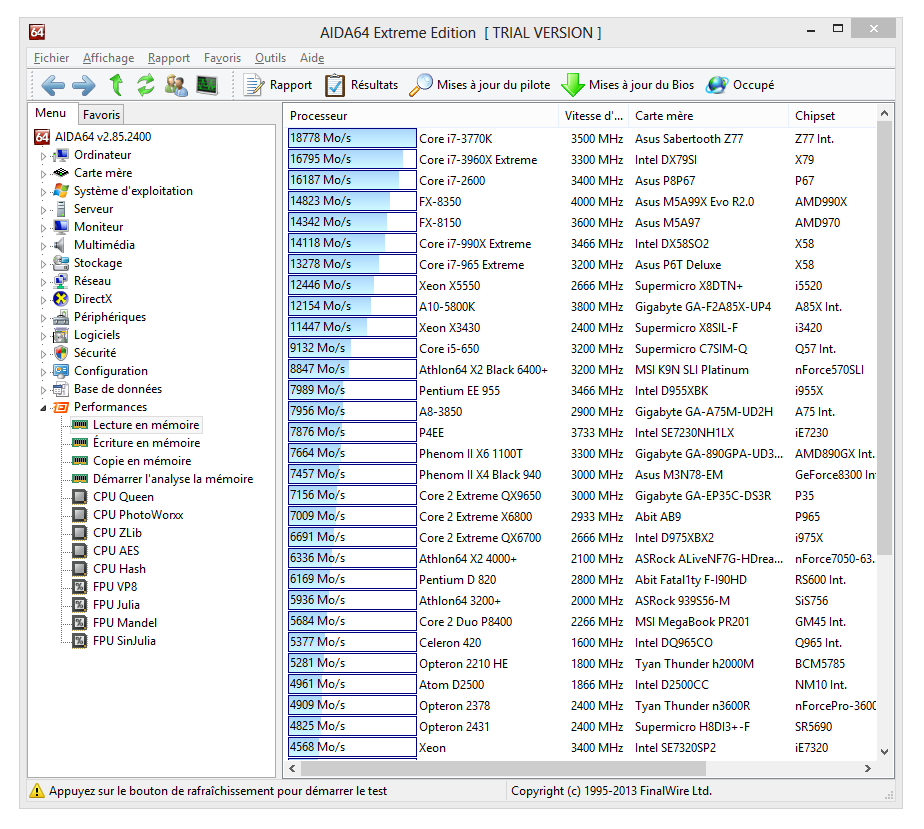This screenshot has width=924, height=829.
Task: Select Copie en mémoire benchmark
Action: click(x=142, y=461)
